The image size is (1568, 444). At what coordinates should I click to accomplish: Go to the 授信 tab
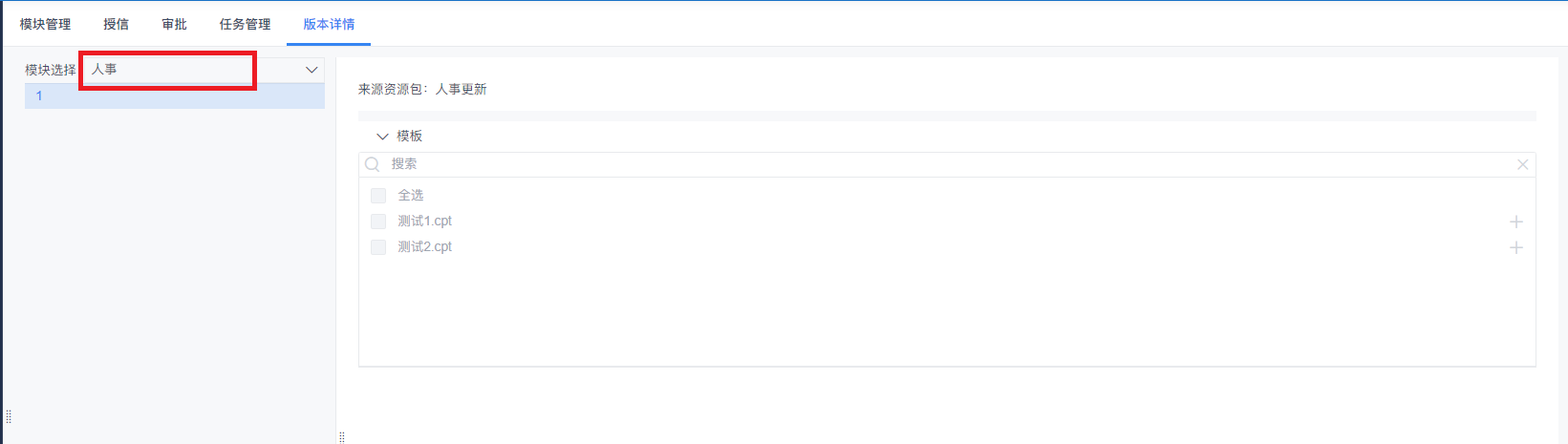point(116,24)
